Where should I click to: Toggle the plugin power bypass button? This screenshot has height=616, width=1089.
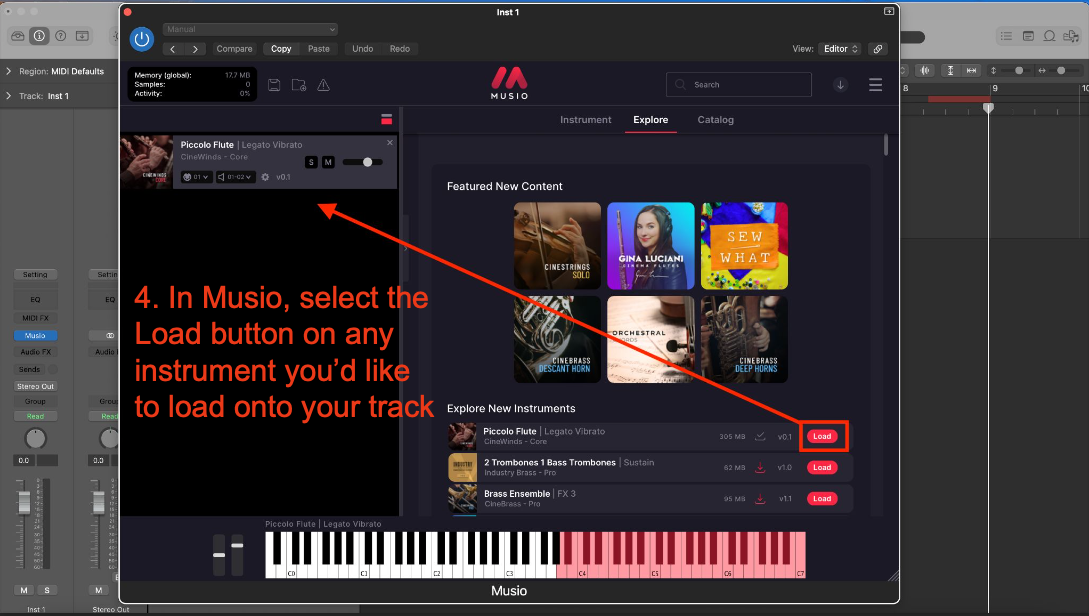coord(142,40)
